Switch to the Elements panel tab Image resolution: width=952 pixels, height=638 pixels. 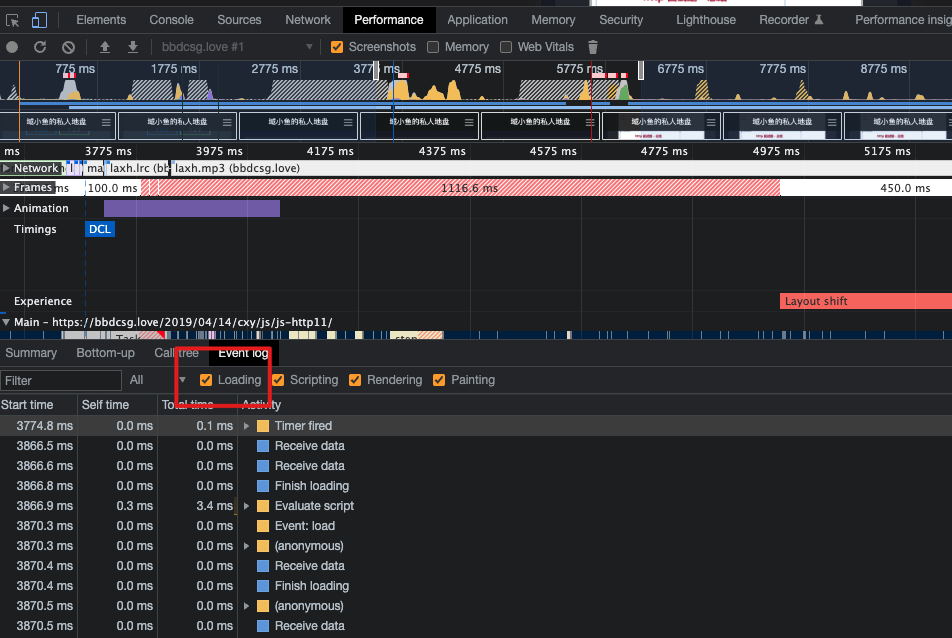101,20
